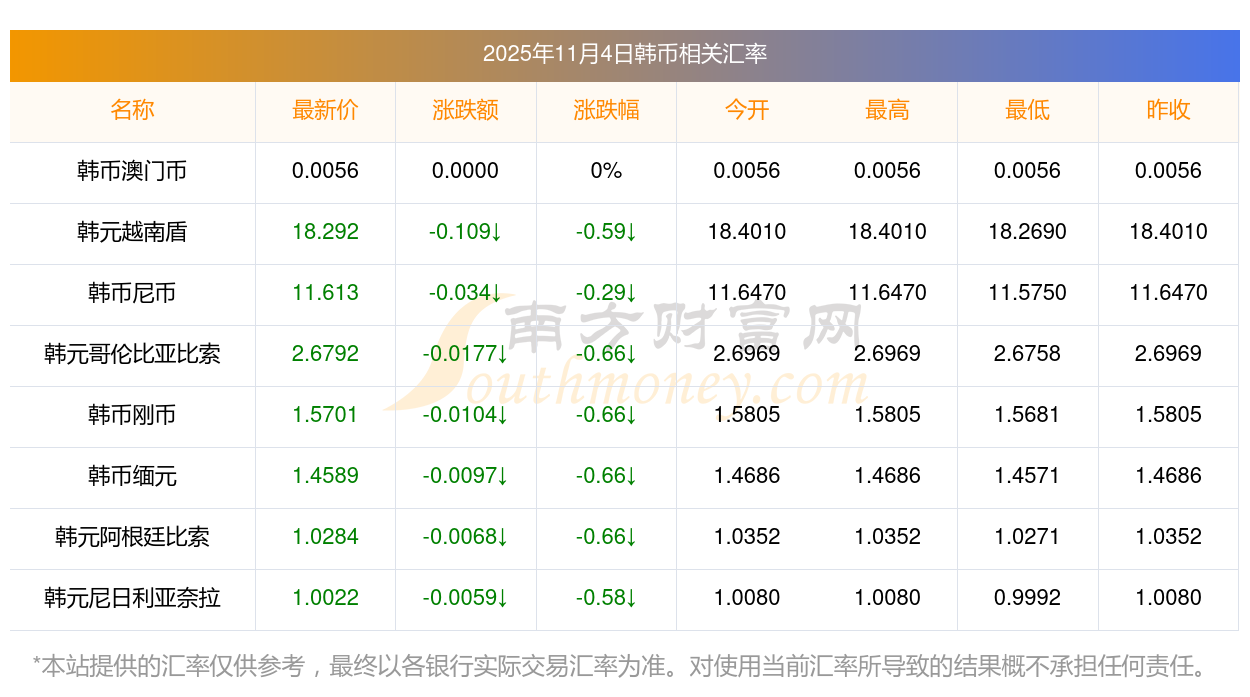Click 昨收 value 1.0080 for 尼日利亚奈拉
The height and width of the screenshot is (697, 1250).
[x=1168, y=598]
